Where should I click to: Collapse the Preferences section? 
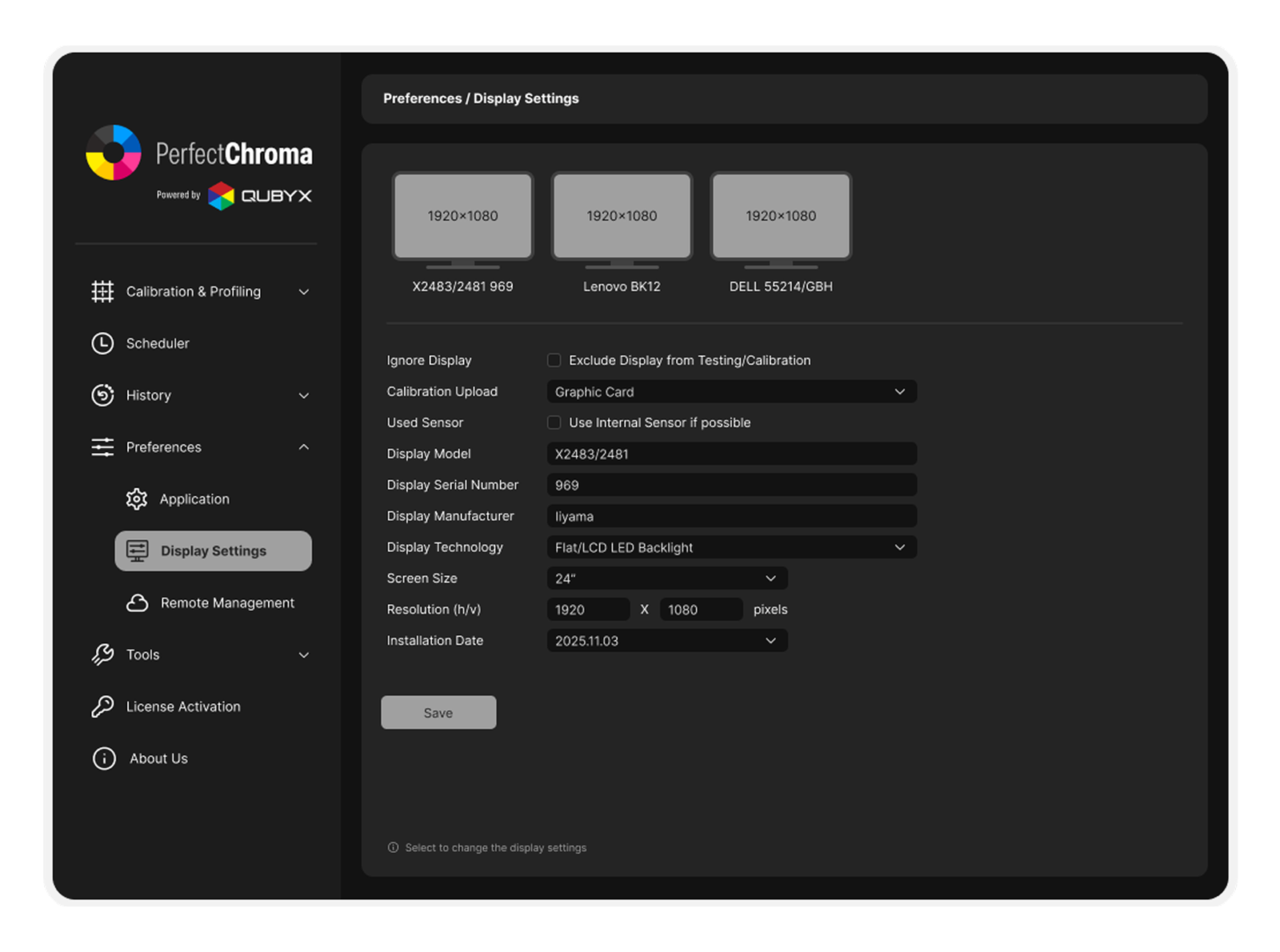point(304,447)
